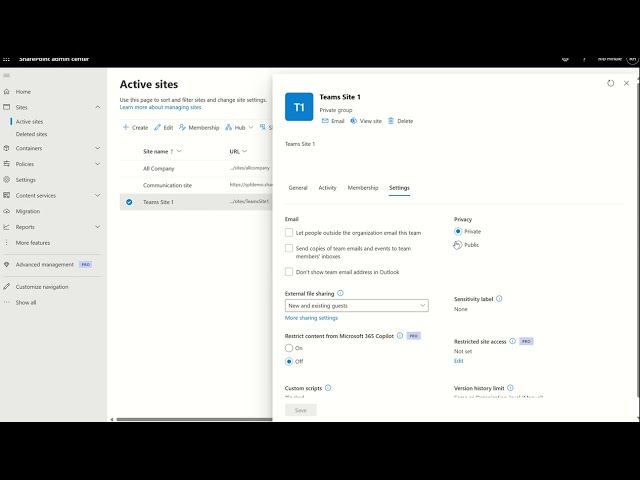Click the Sites icon in sidebar
Image resolution: width=640 pixels, height=480 pixels.
coord(7,107)
